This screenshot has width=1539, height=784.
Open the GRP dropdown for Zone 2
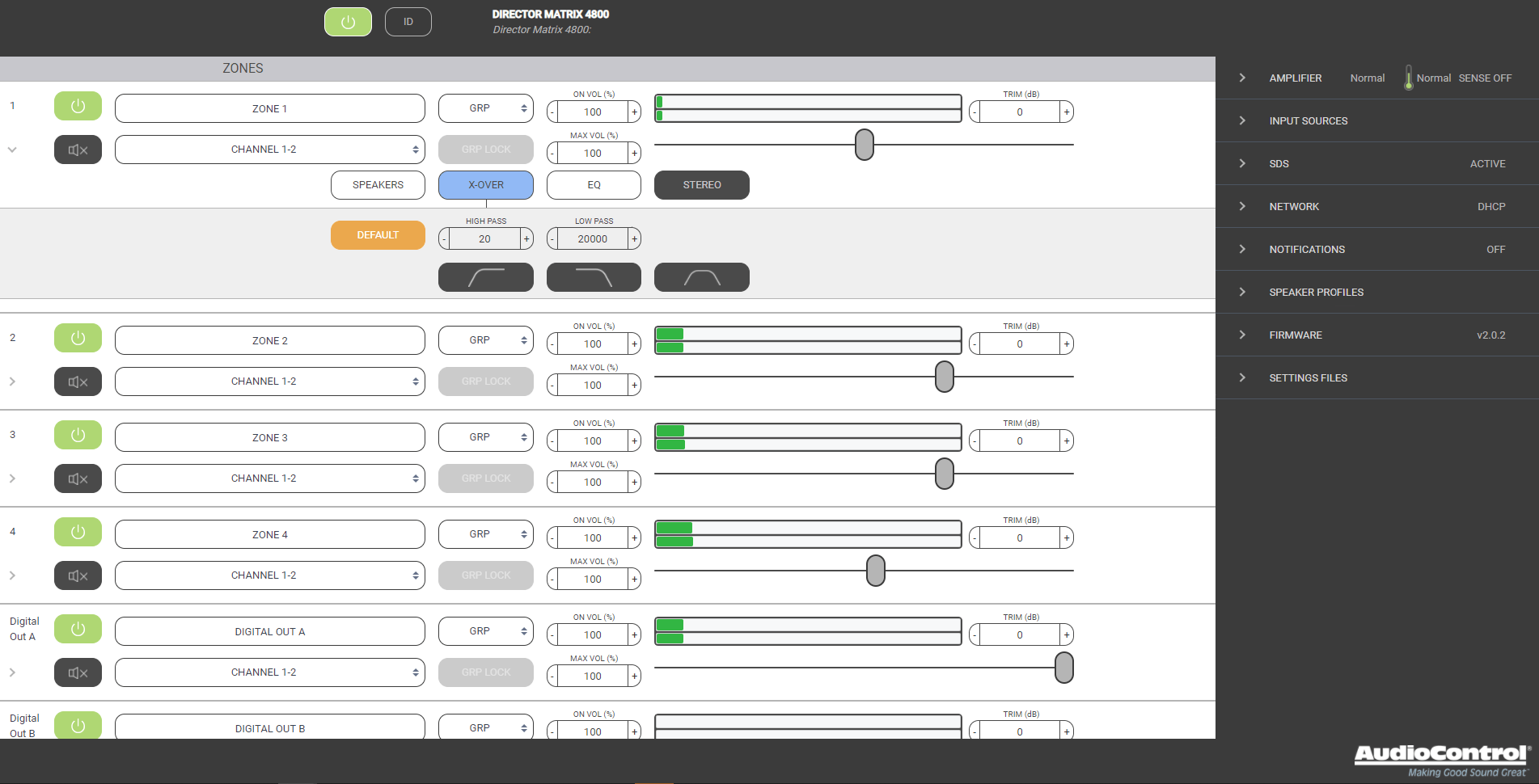[485, 340]
